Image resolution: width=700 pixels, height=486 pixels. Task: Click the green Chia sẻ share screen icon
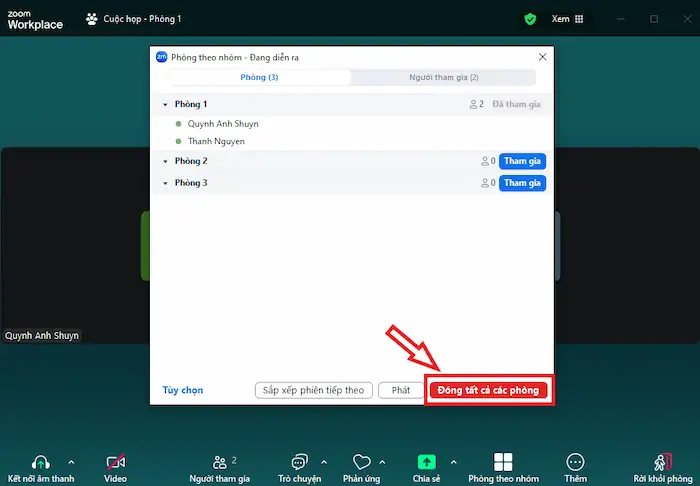(x=426, y=462)
